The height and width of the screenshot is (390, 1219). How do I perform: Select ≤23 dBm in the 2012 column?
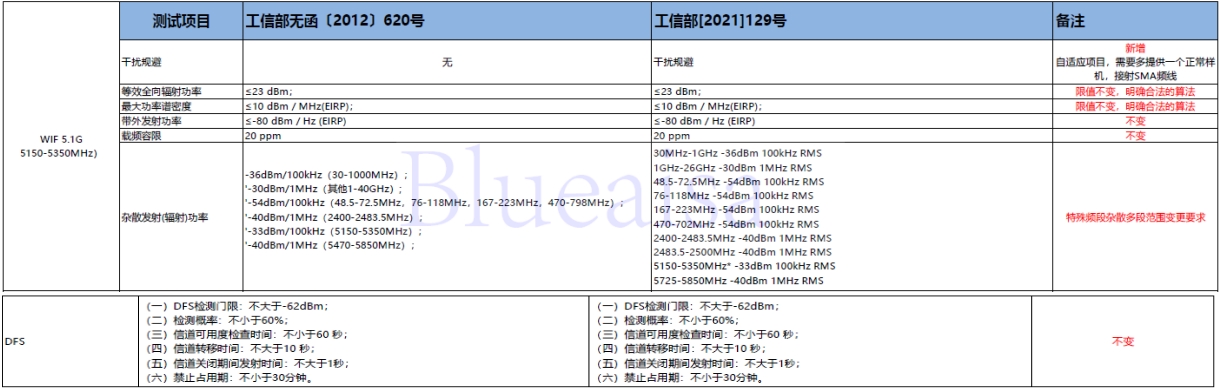[446, 92]
